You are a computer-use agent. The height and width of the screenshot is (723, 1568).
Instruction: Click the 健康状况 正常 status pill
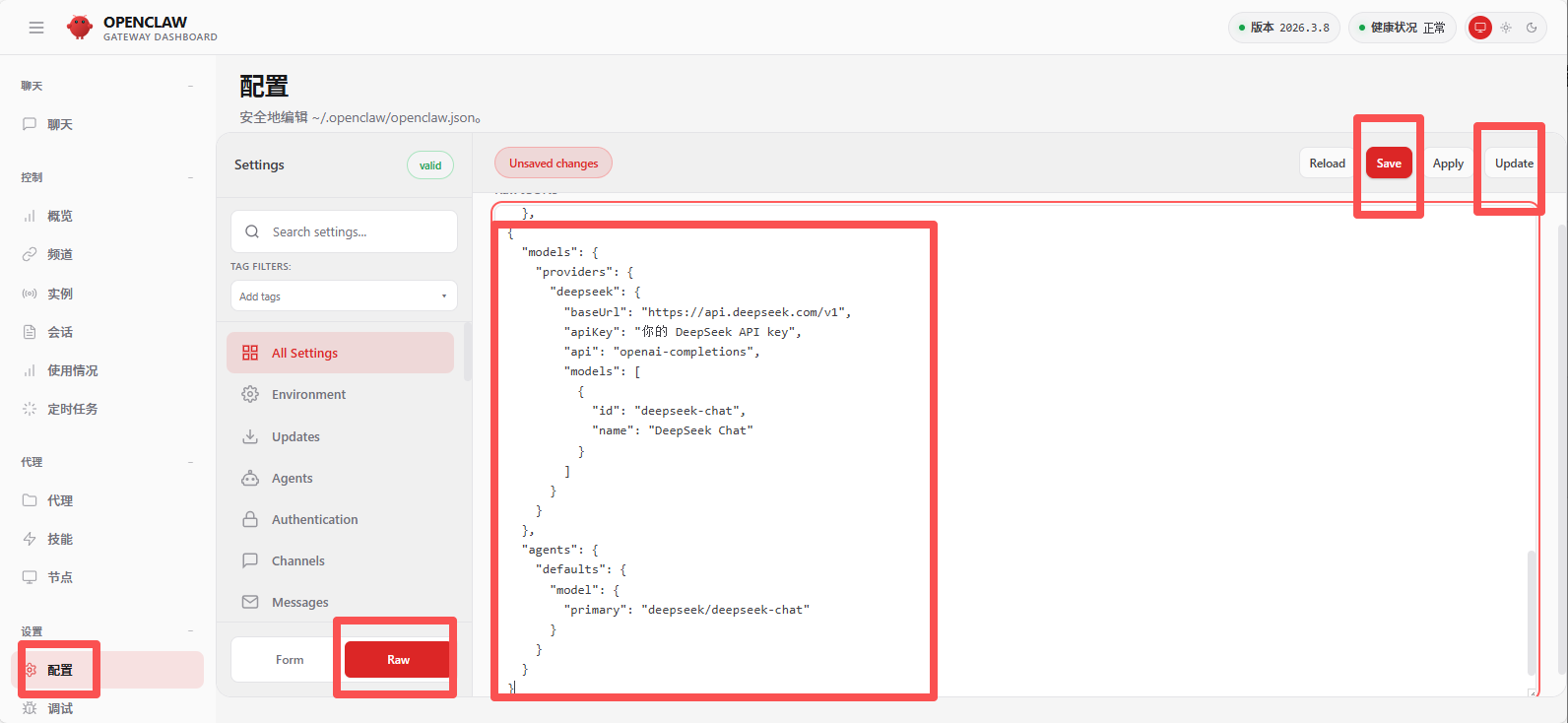click(1402, 28)
